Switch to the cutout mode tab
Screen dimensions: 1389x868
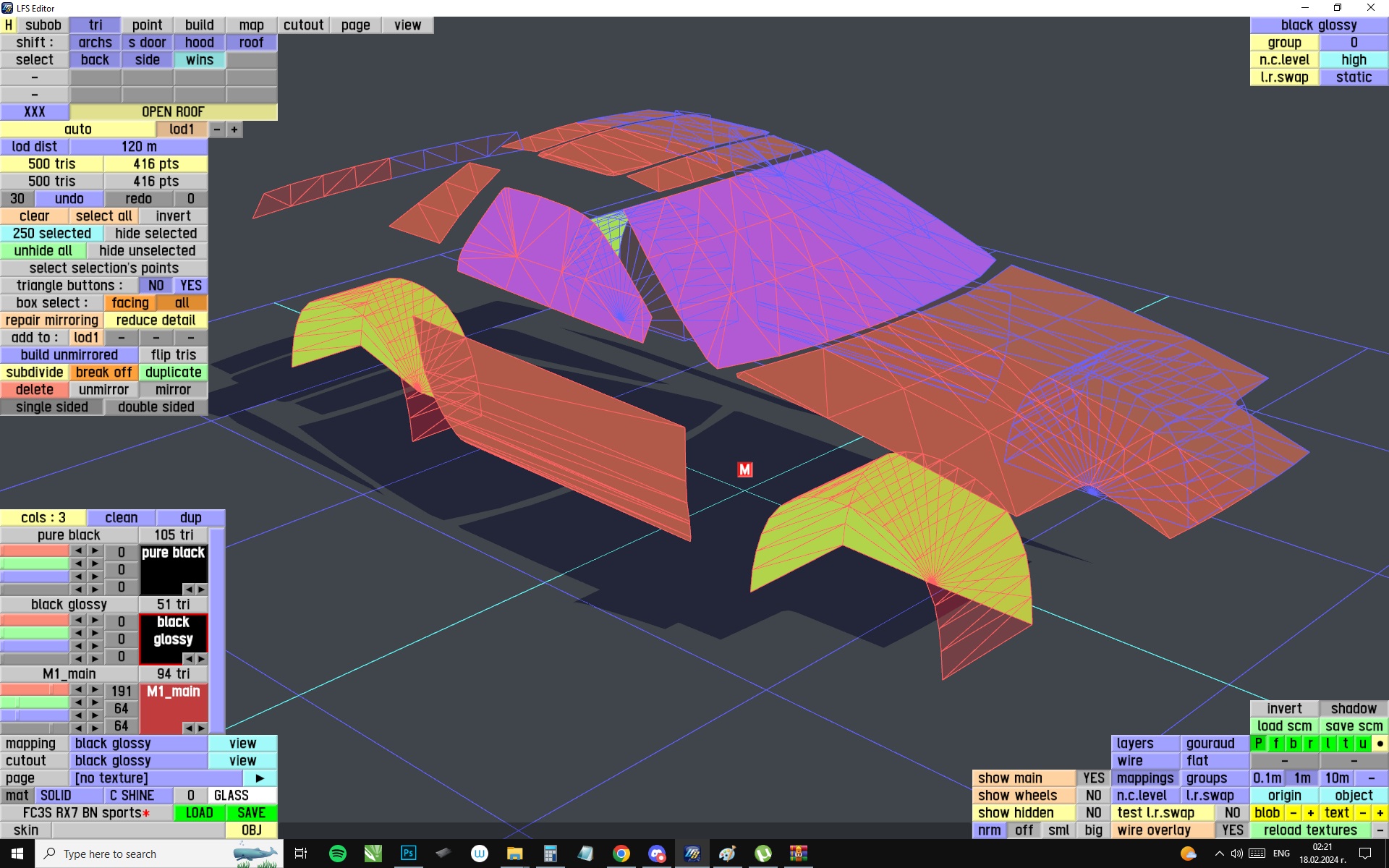pyautogui.click(x=303, y=25)
